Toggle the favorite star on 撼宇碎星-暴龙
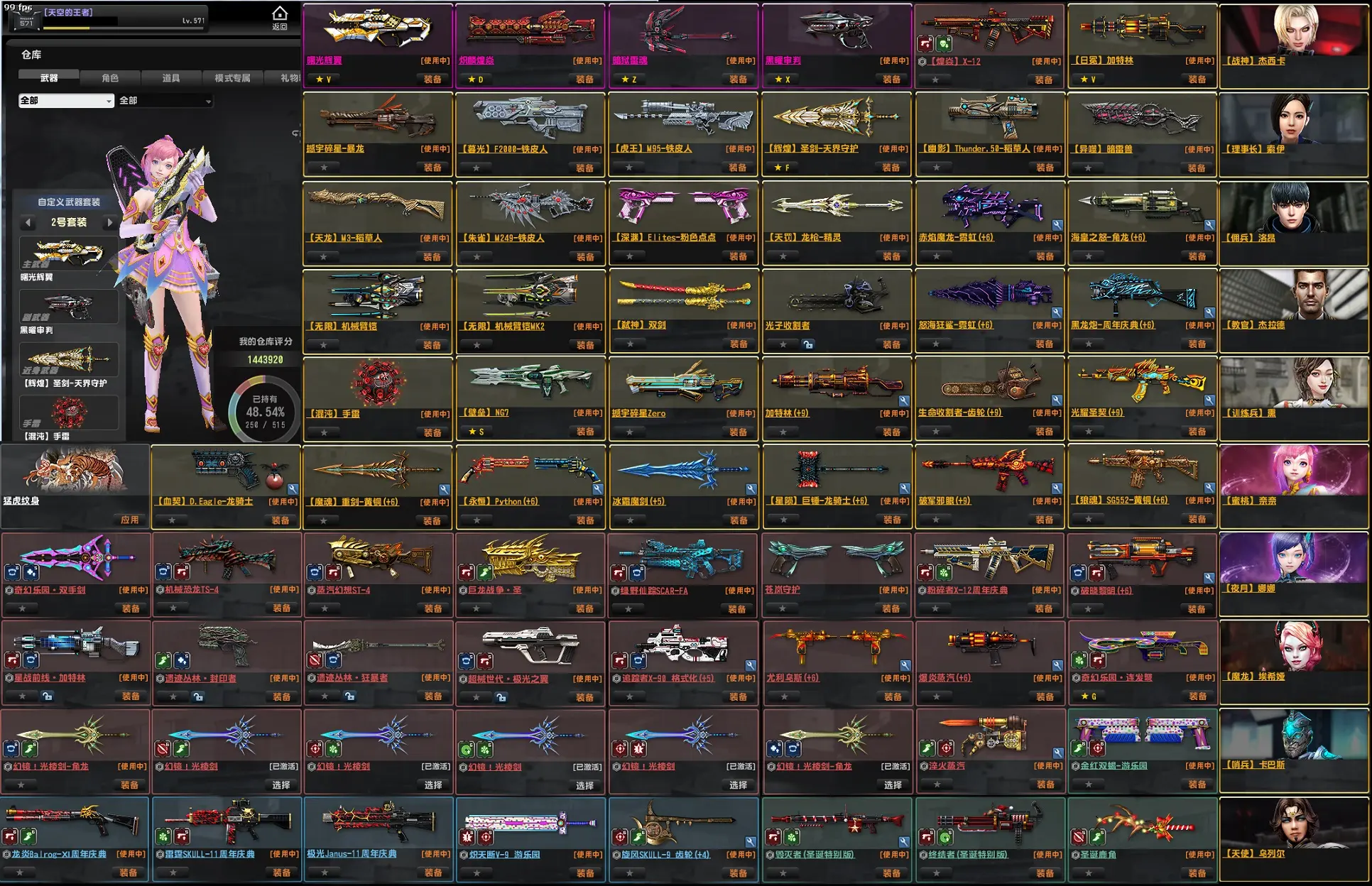 click(324, 168)
